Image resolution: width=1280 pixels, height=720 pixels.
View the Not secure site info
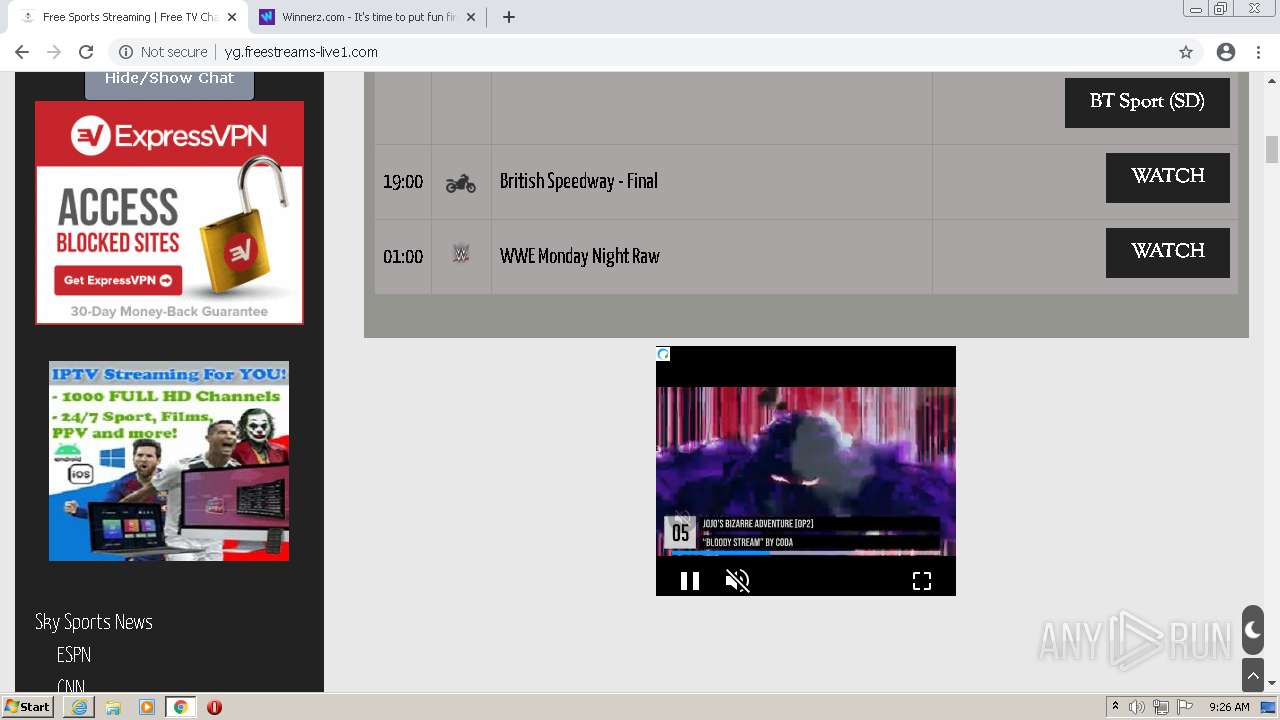pos(163,52)
